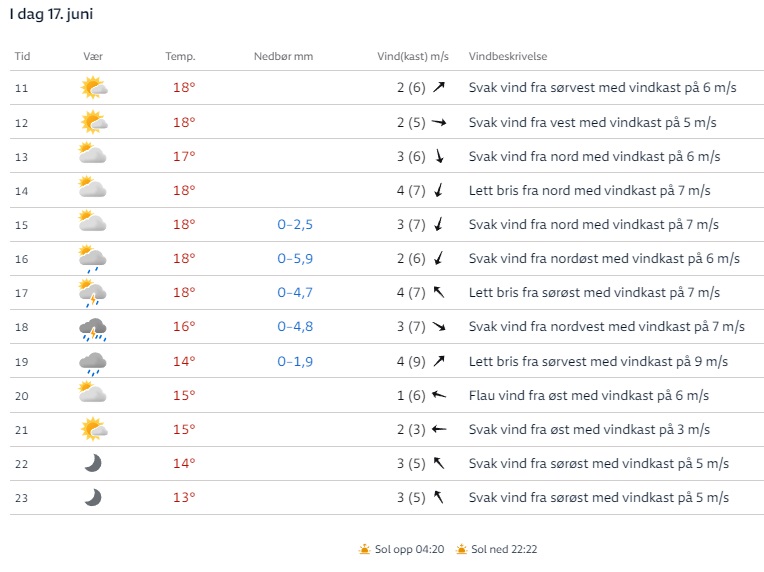Click the rain shower icon at hour 16
This screenshot has height=572, width=764.
93,258
